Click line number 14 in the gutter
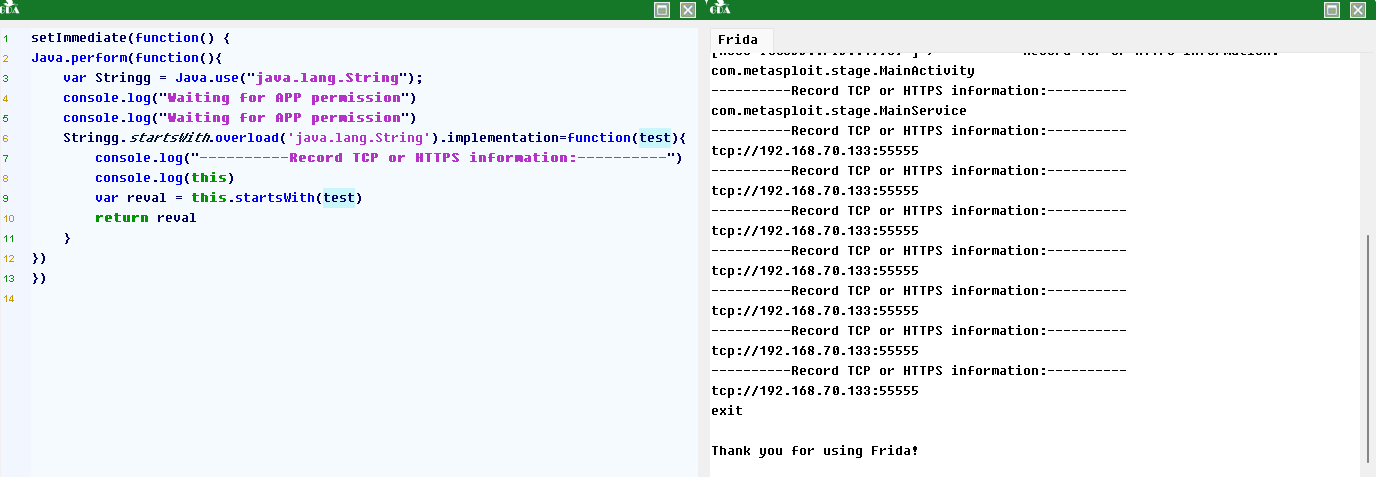The image size is (1376, 477). (8, 298)
